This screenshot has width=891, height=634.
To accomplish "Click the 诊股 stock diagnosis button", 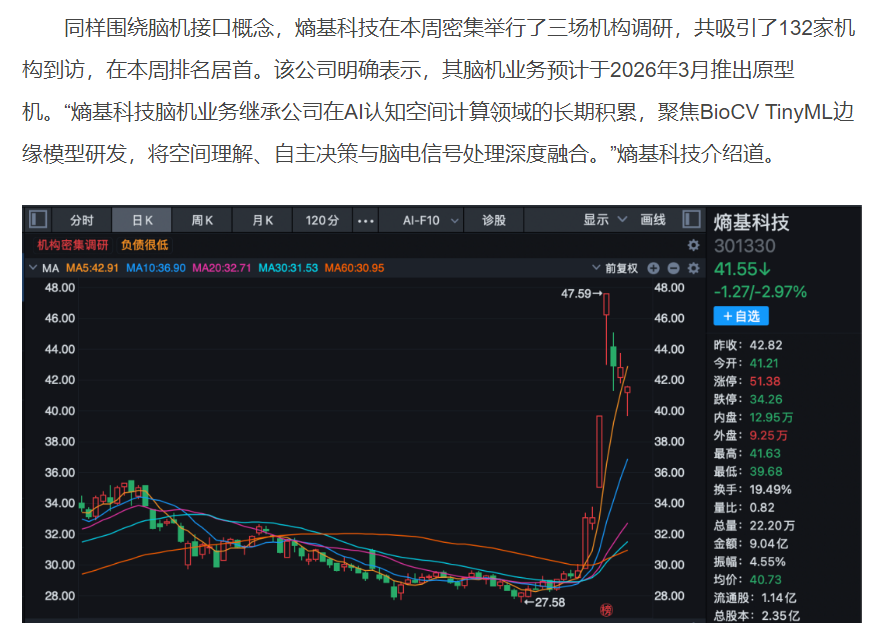I will 494,220.
